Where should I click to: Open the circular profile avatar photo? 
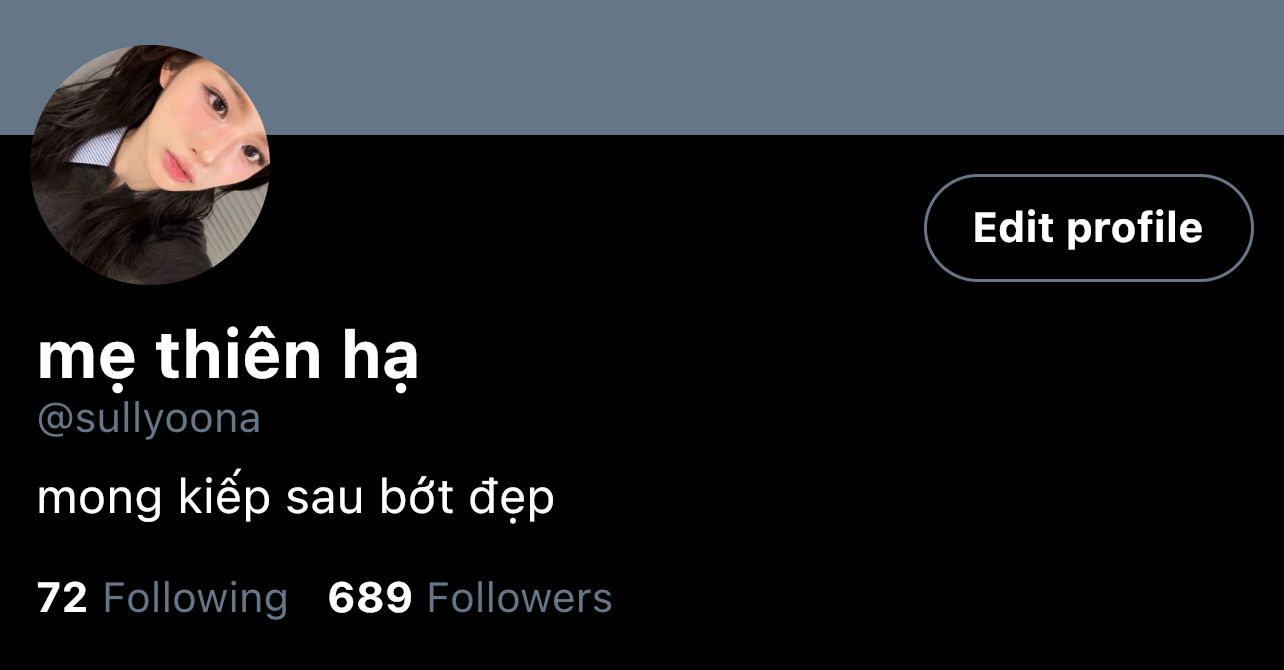(x=150, y=165)
